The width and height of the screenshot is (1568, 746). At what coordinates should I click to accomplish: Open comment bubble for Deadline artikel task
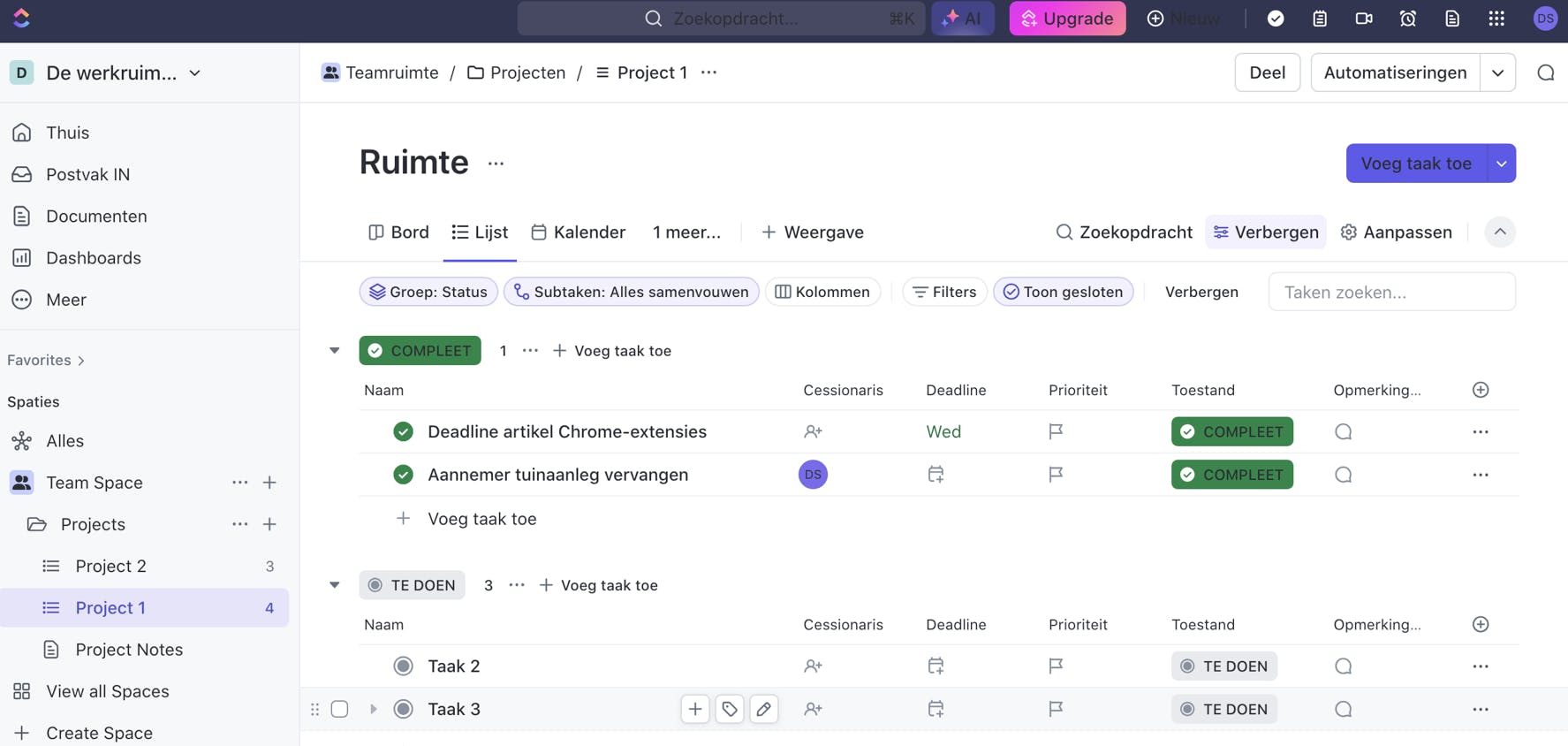(1344, 432)
